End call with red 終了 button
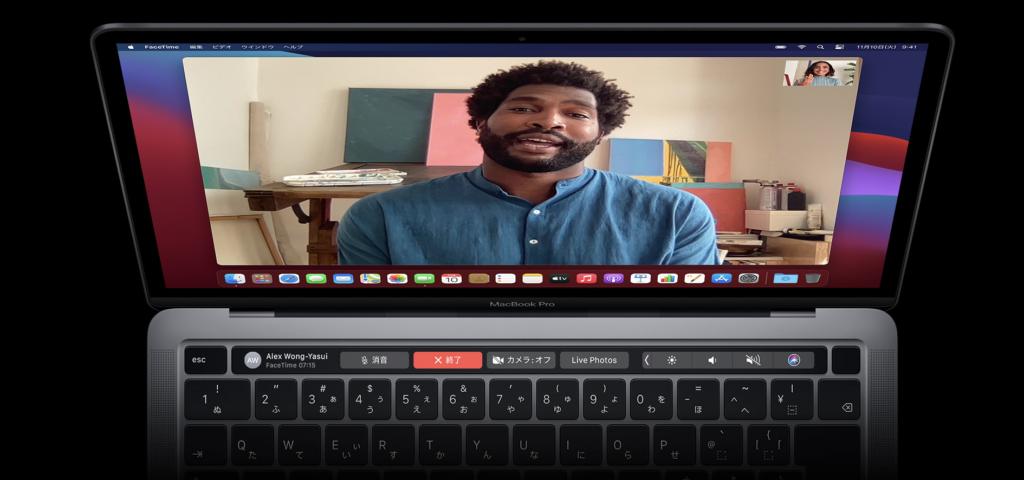 [447, 360]
